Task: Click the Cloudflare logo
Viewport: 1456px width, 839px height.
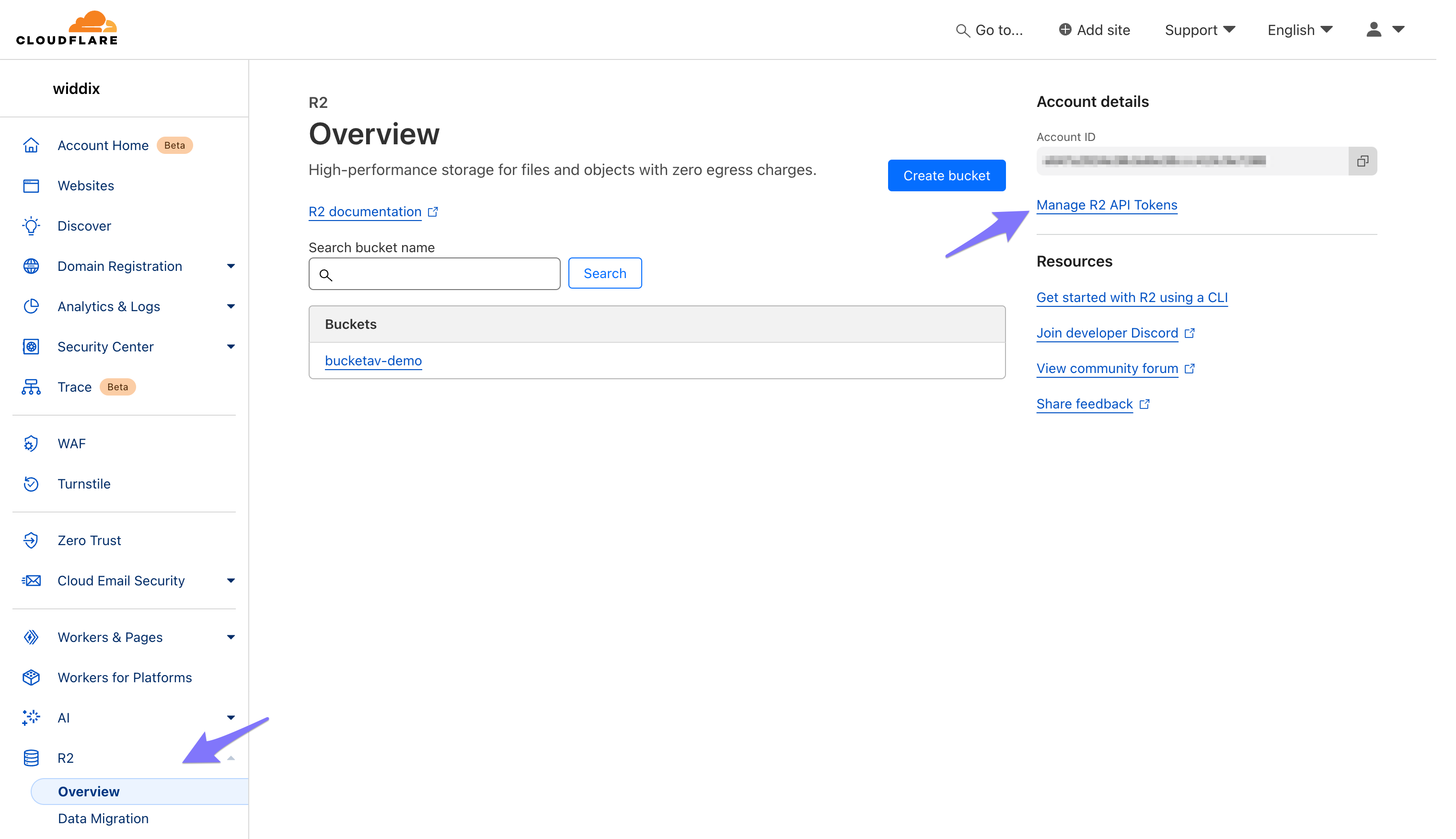Action: (x=67, y=28)
